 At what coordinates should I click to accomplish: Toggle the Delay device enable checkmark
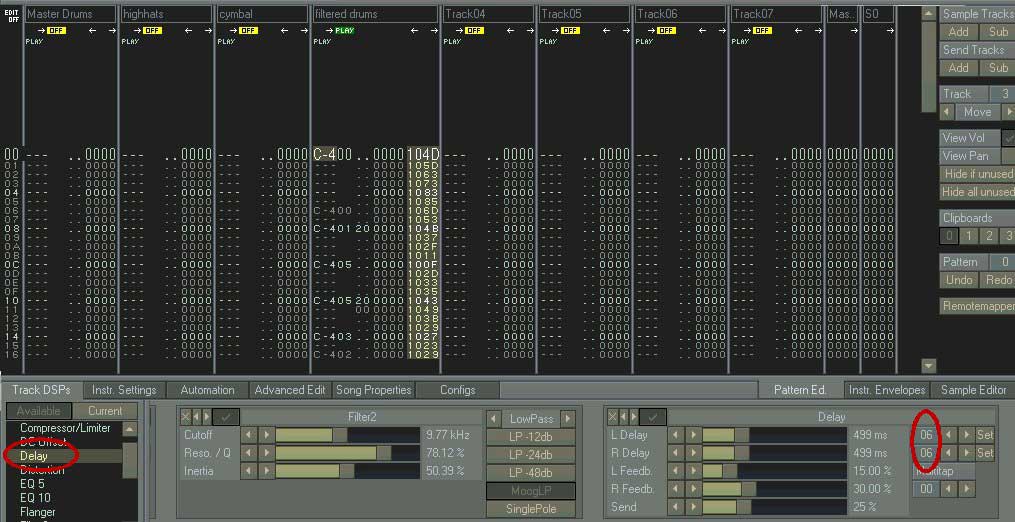tap(654, 417)
